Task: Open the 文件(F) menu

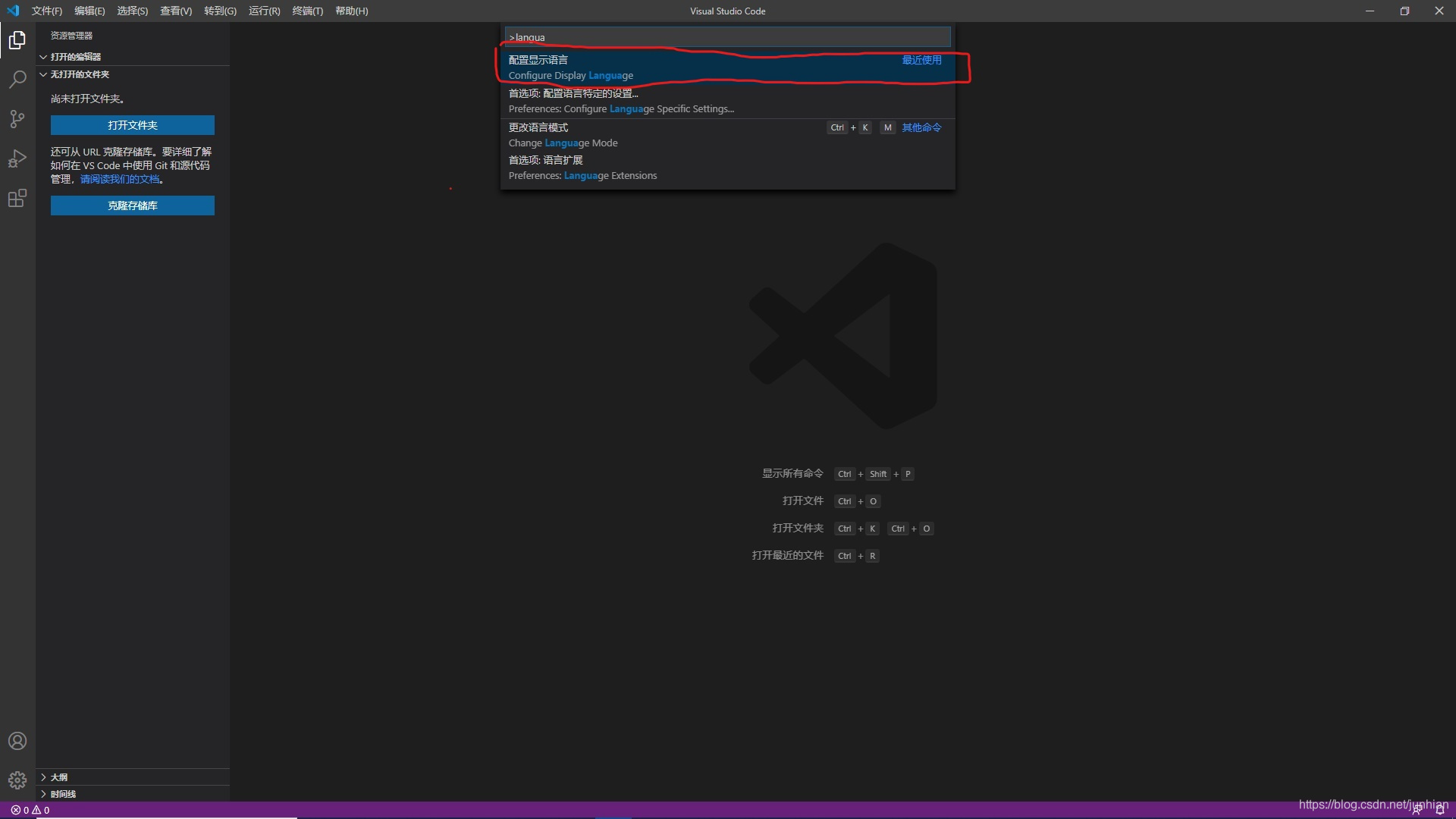Action: point(47,11)
